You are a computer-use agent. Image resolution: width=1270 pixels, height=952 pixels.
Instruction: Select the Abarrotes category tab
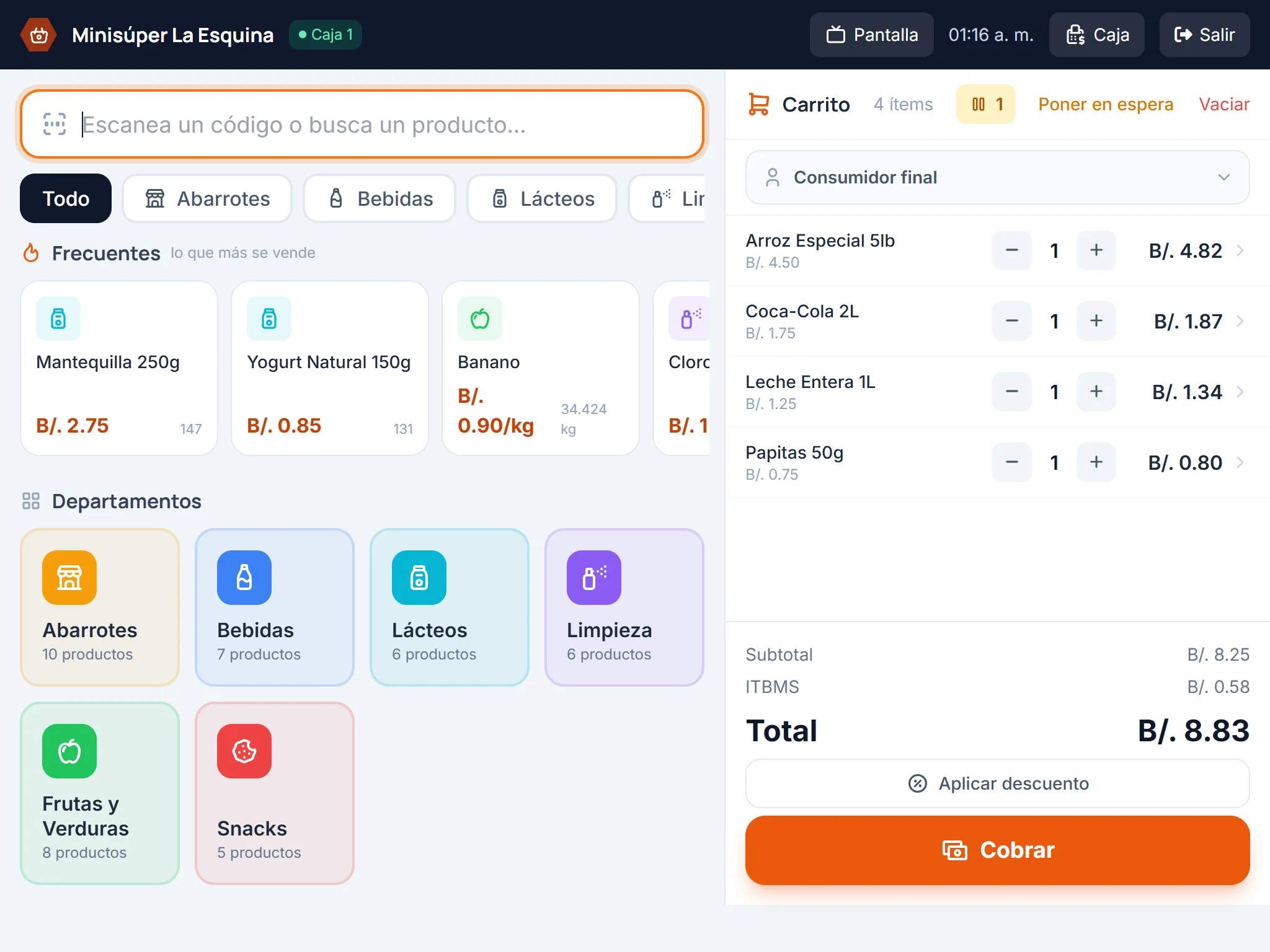(207, 198)
